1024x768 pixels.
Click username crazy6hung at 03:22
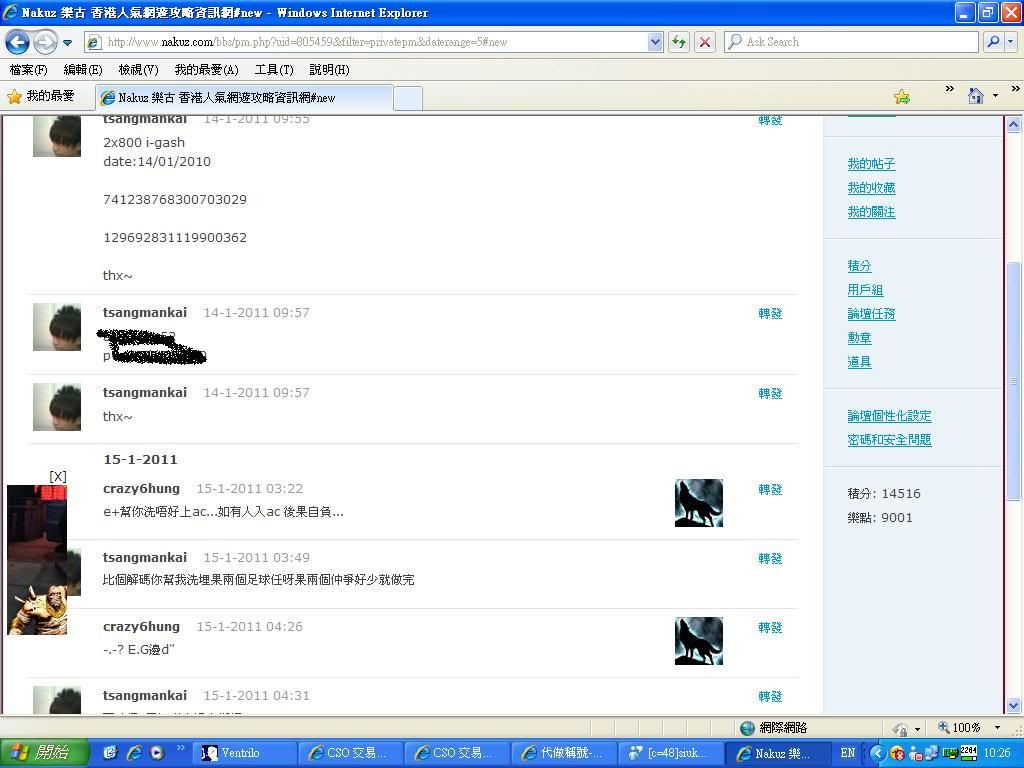pos(141,488)
